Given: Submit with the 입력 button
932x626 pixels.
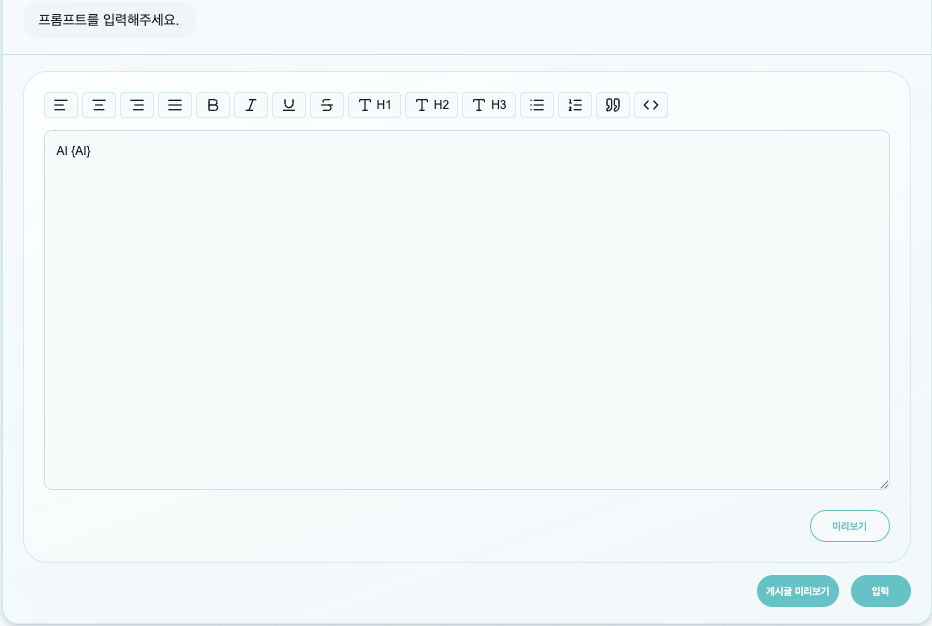Looking at the screenshot, I should [x=880, y=591].
